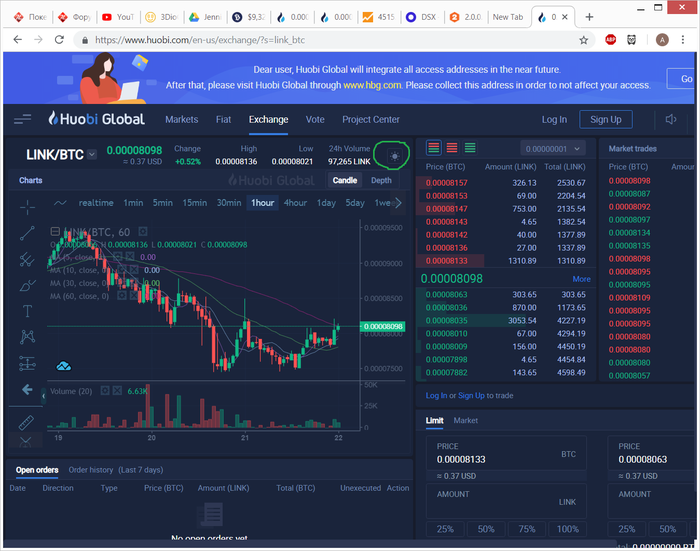
Task: Open the user profile avatar in Chrome
Action: pyautogui.click(x=662, y=40)
